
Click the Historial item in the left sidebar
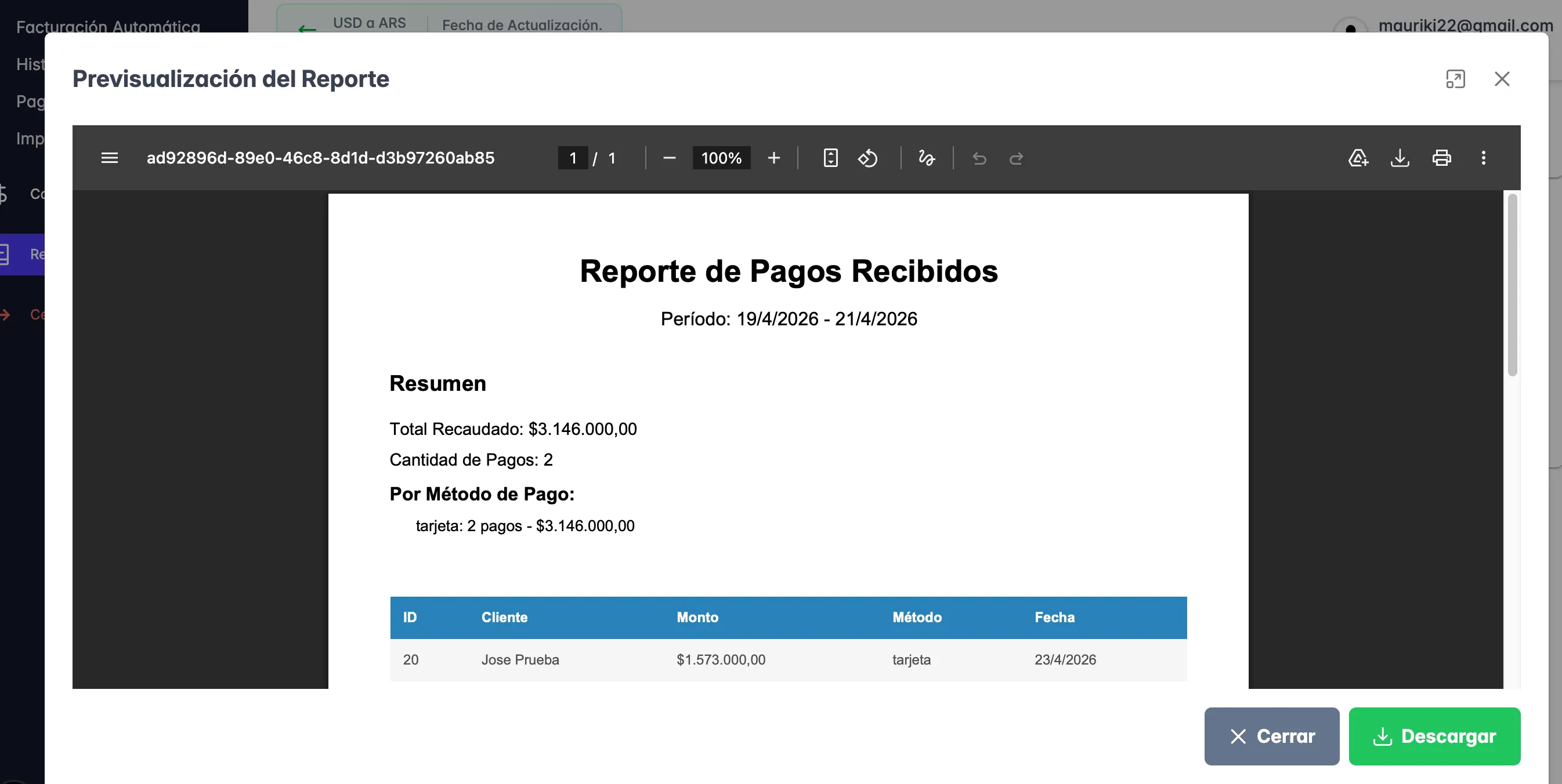coord(29,64)
